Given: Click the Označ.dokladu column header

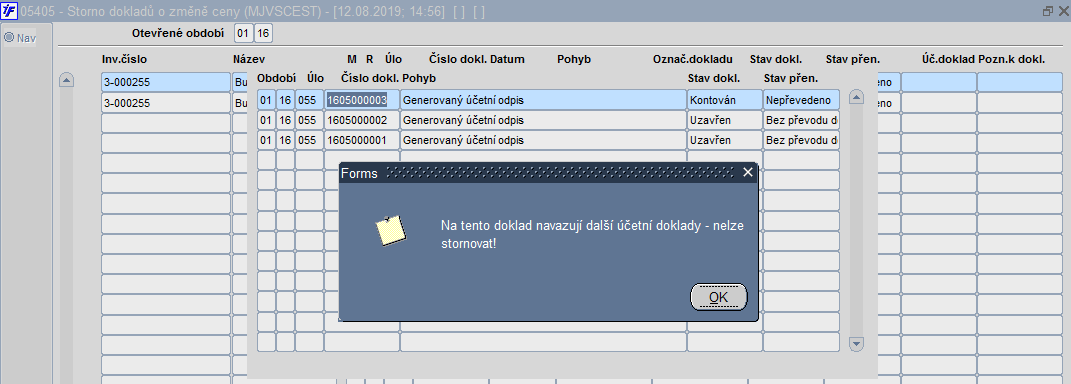Looking at the screenshot, I should 693,59.
